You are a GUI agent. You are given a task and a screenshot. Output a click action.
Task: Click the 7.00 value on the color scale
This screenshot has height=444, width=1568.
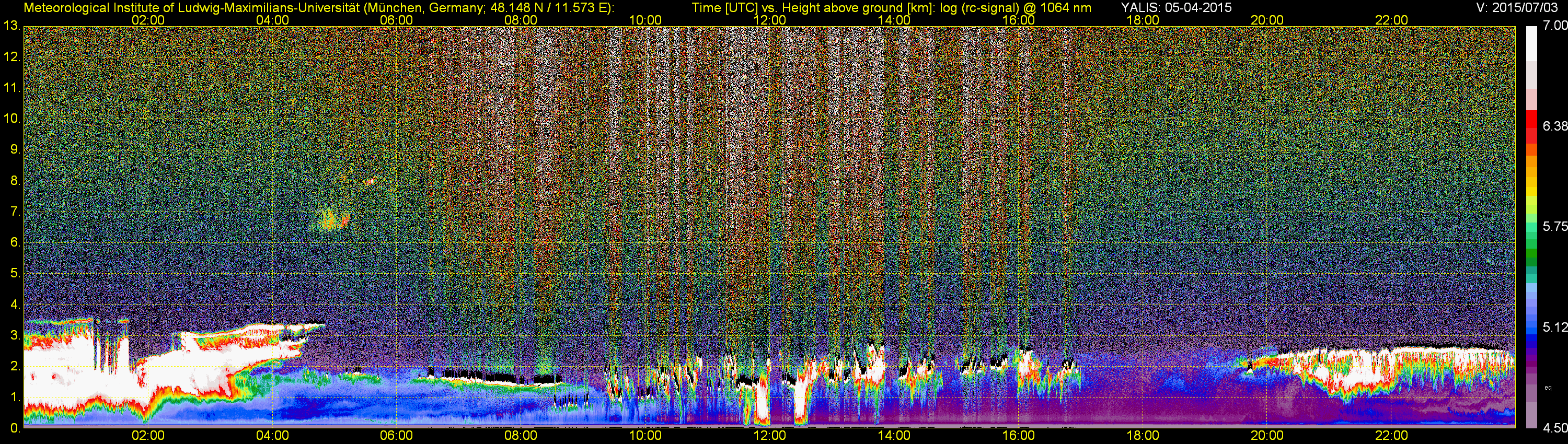[x=1554, y=26]
